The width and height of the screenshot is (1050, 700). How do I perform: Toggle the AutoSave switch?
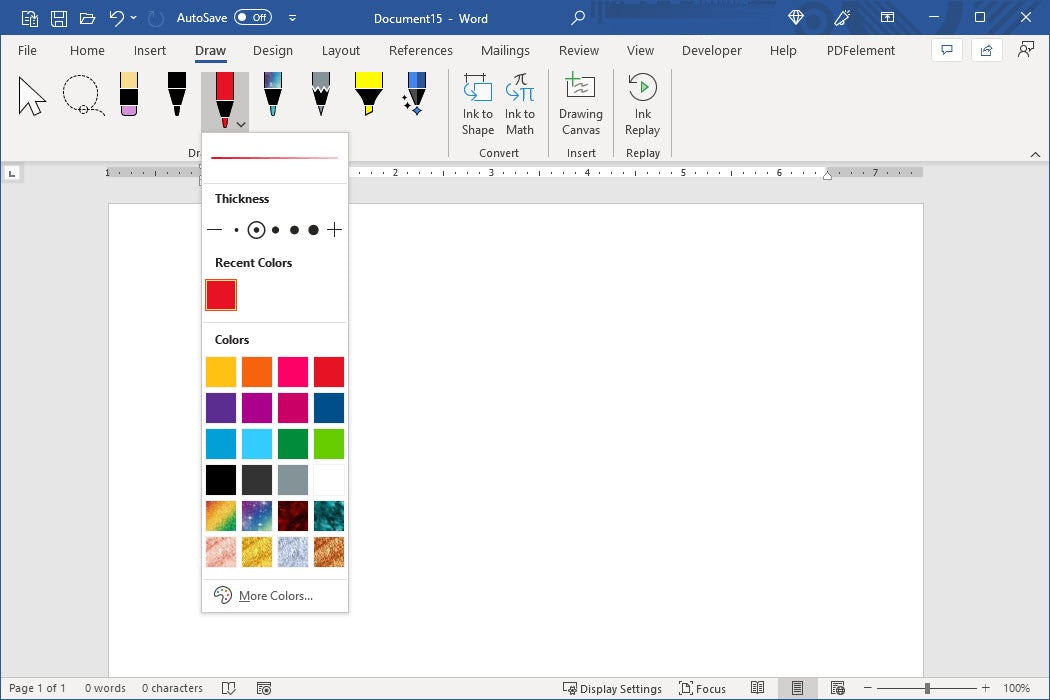pyautogui.click(x=252, y=18)
